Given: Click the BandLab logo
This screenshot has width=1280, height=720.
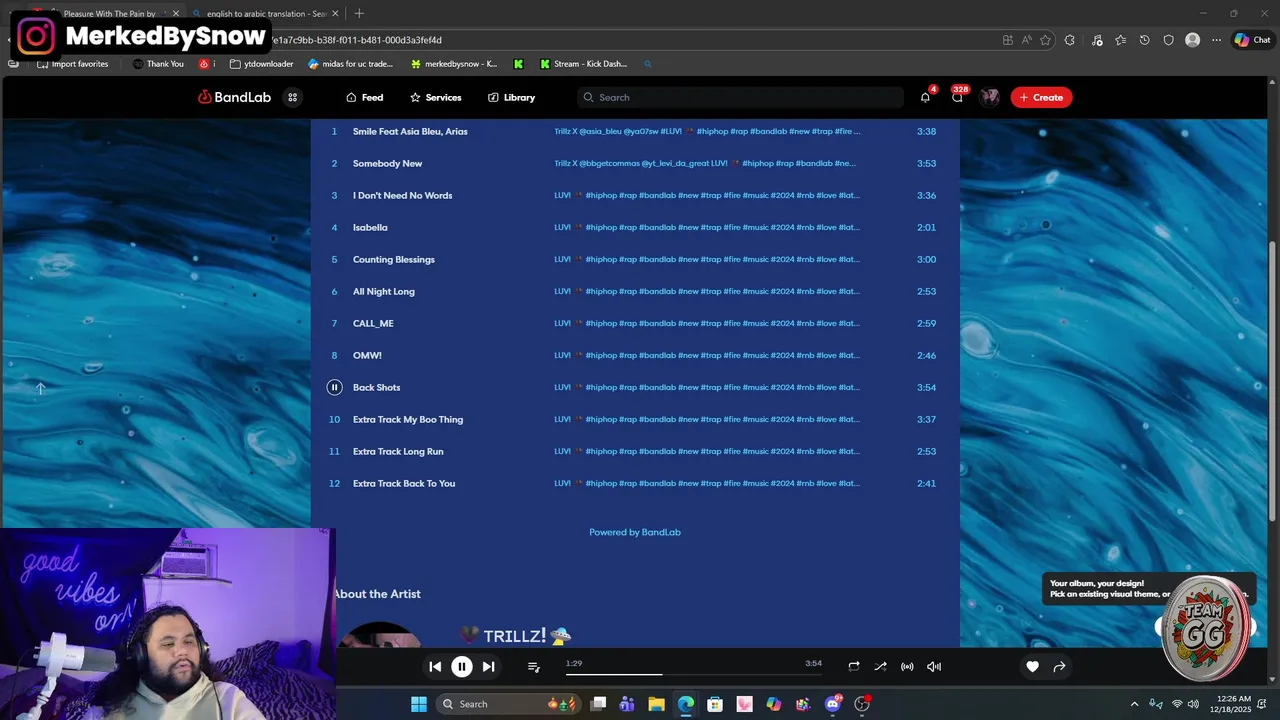Looking at the screenshot, I should pyautogui.click(x=234, y=97).
